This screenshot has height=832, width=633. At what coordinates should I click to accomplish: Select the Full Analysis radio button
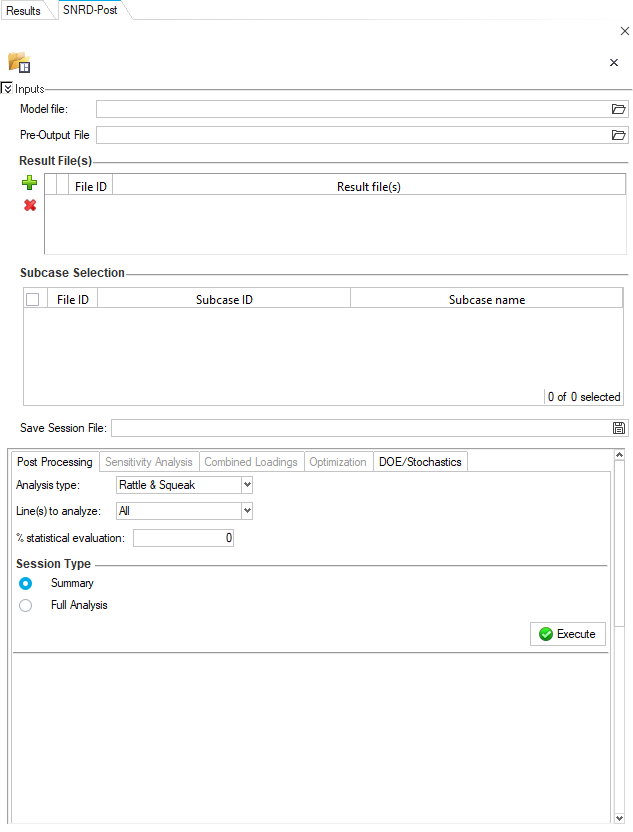(26, 605)
